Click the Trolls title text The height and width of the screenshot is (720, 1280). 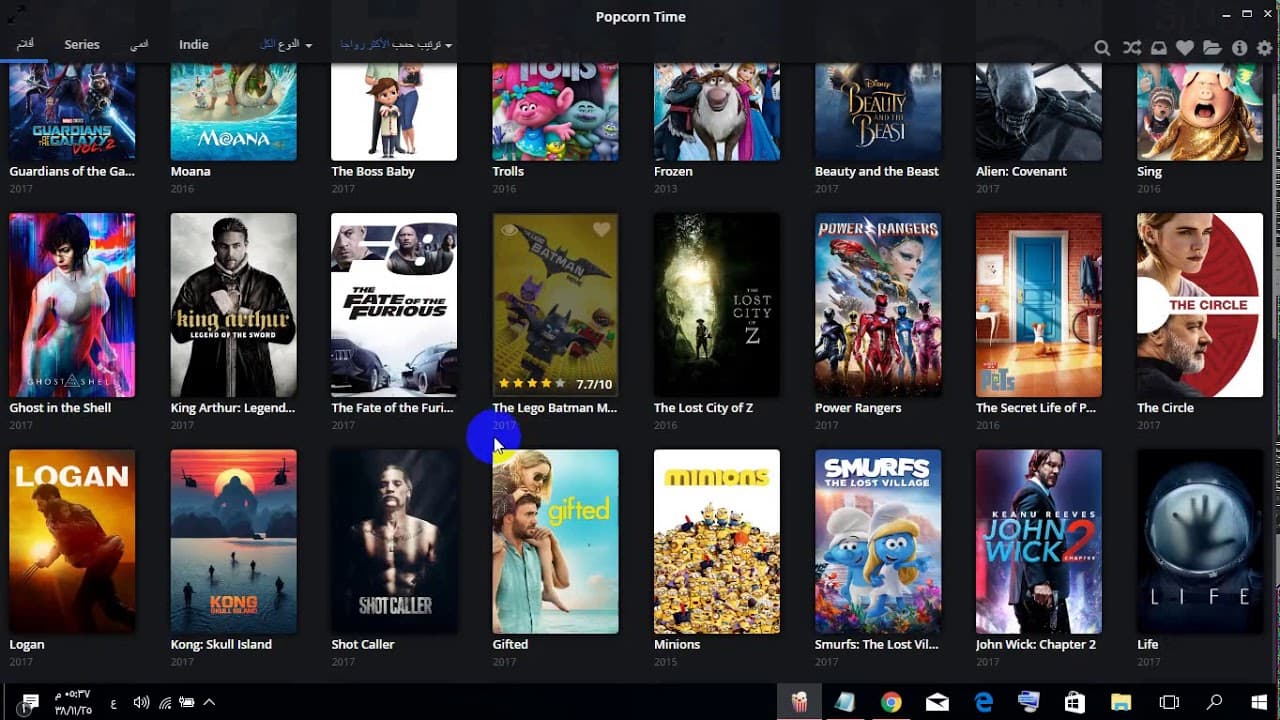pyautogui.click(x=508, y=171)
